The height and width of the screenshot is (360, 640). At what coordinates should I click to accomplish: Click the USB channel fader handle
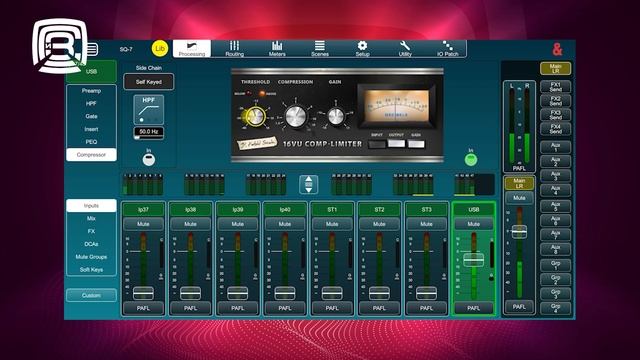473,260
